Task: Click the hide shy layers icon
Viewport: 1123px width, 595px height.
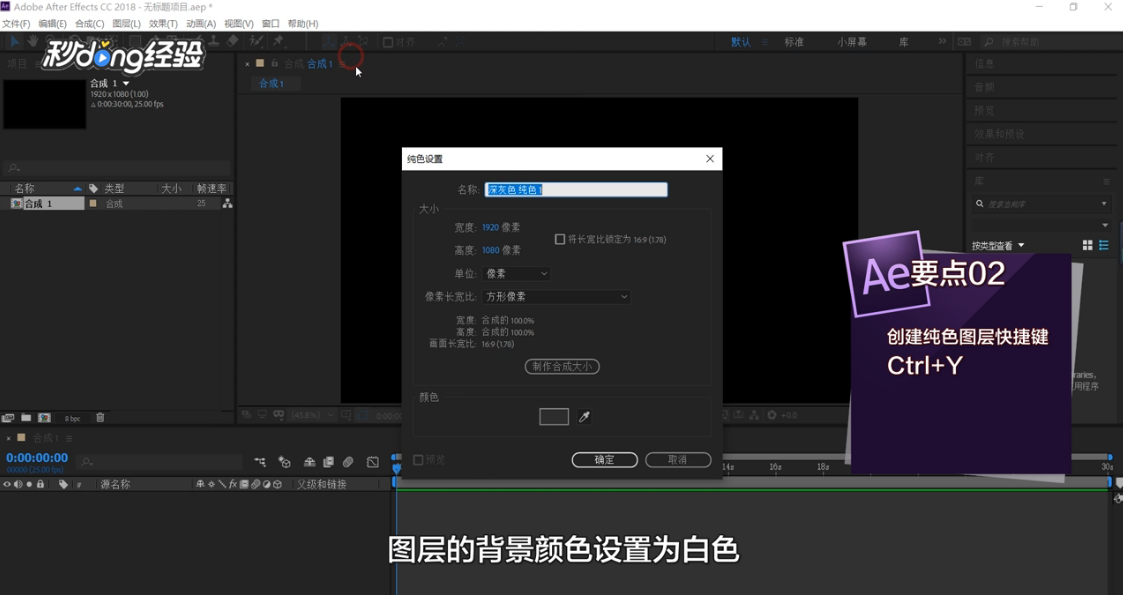Action: (309, 462)
